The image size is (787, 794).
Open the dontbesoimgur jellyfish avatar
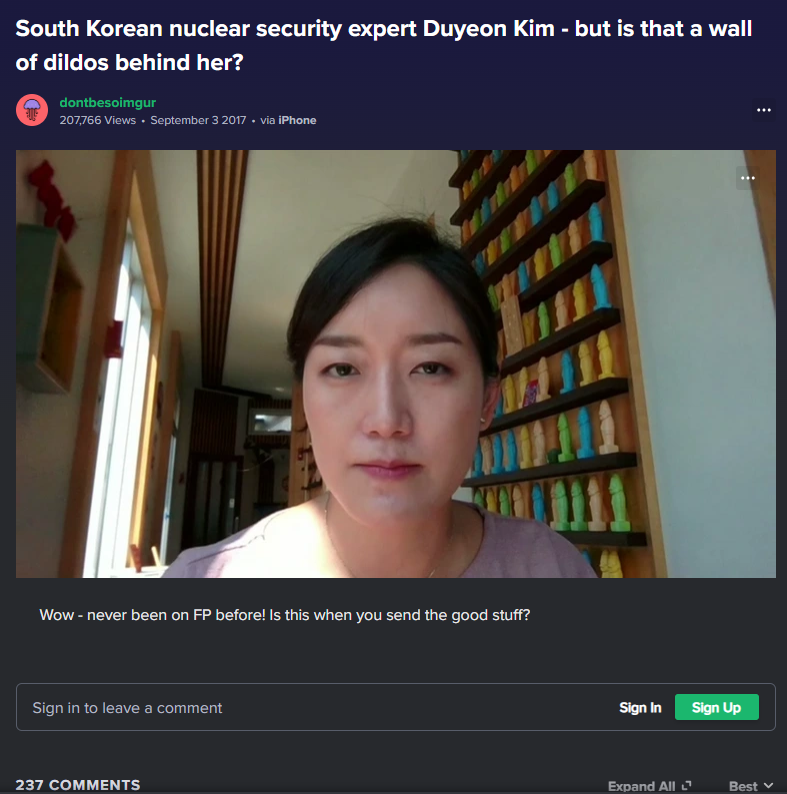click(32, 110)
